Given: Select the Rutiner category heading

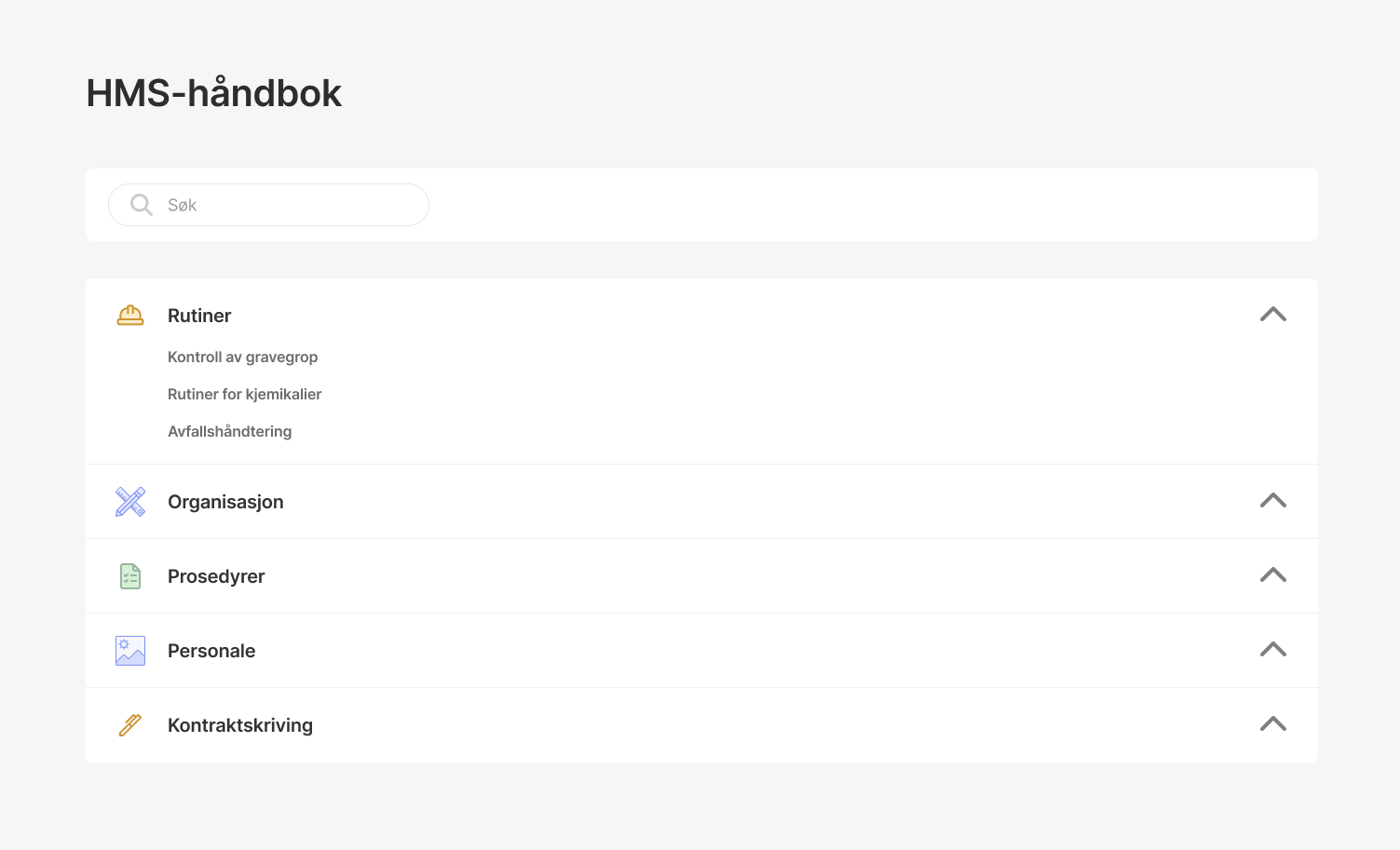Looking at the screenshot, I should point(199,316).
